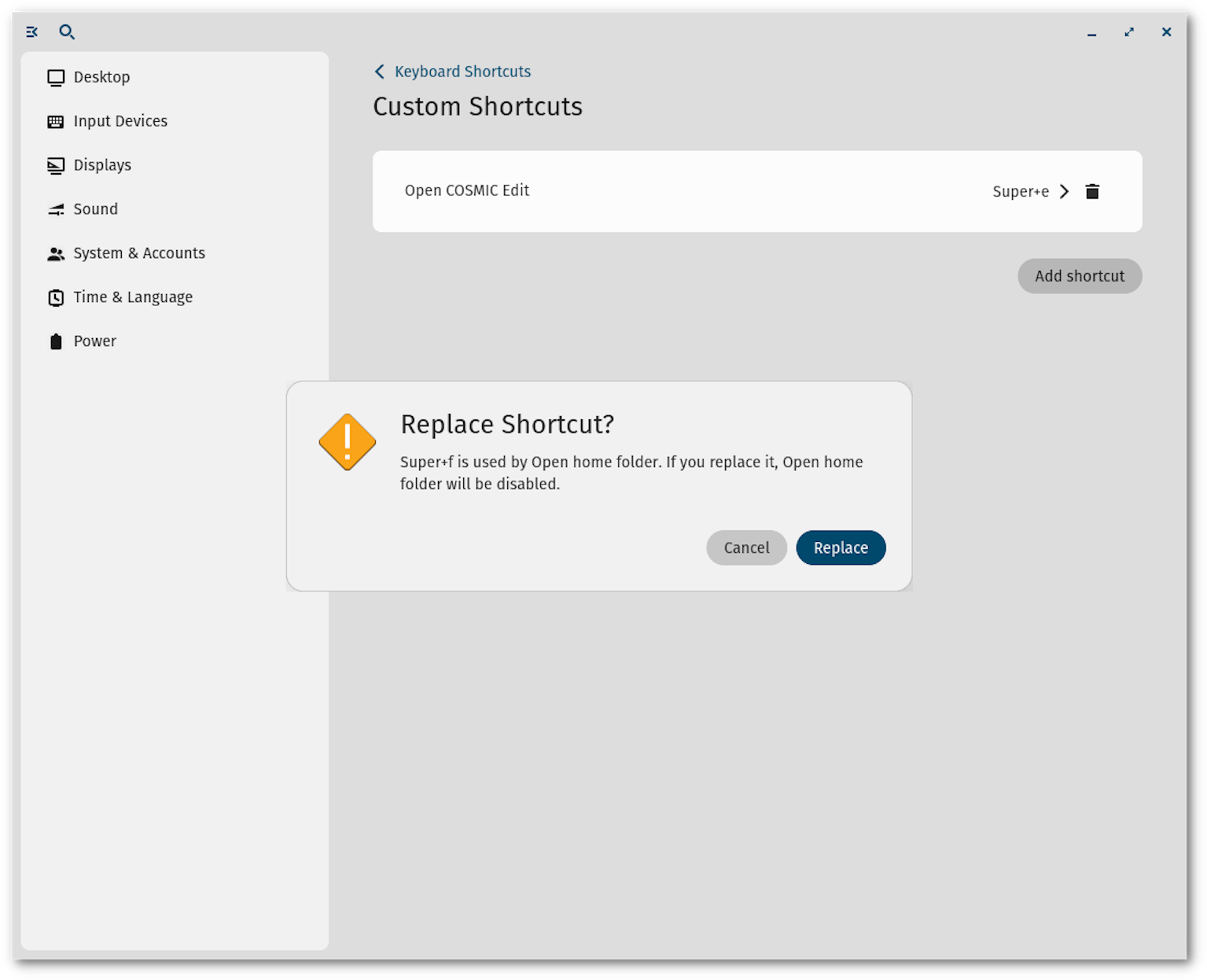Click the warning diamond in the dialog
This screenshot has width=1207, height=980.
point(347,442)
